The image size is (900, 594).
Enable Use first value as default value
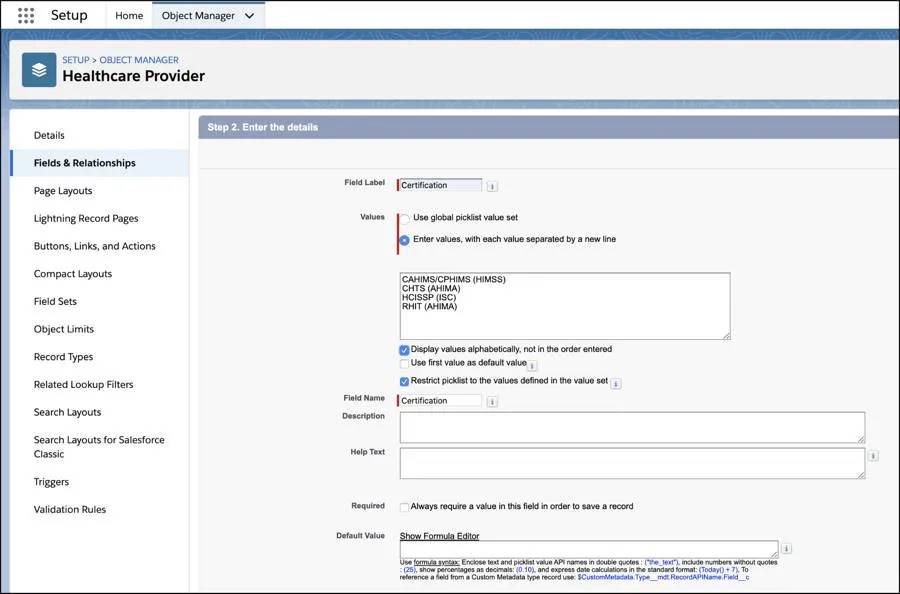(x=404, y=365)
